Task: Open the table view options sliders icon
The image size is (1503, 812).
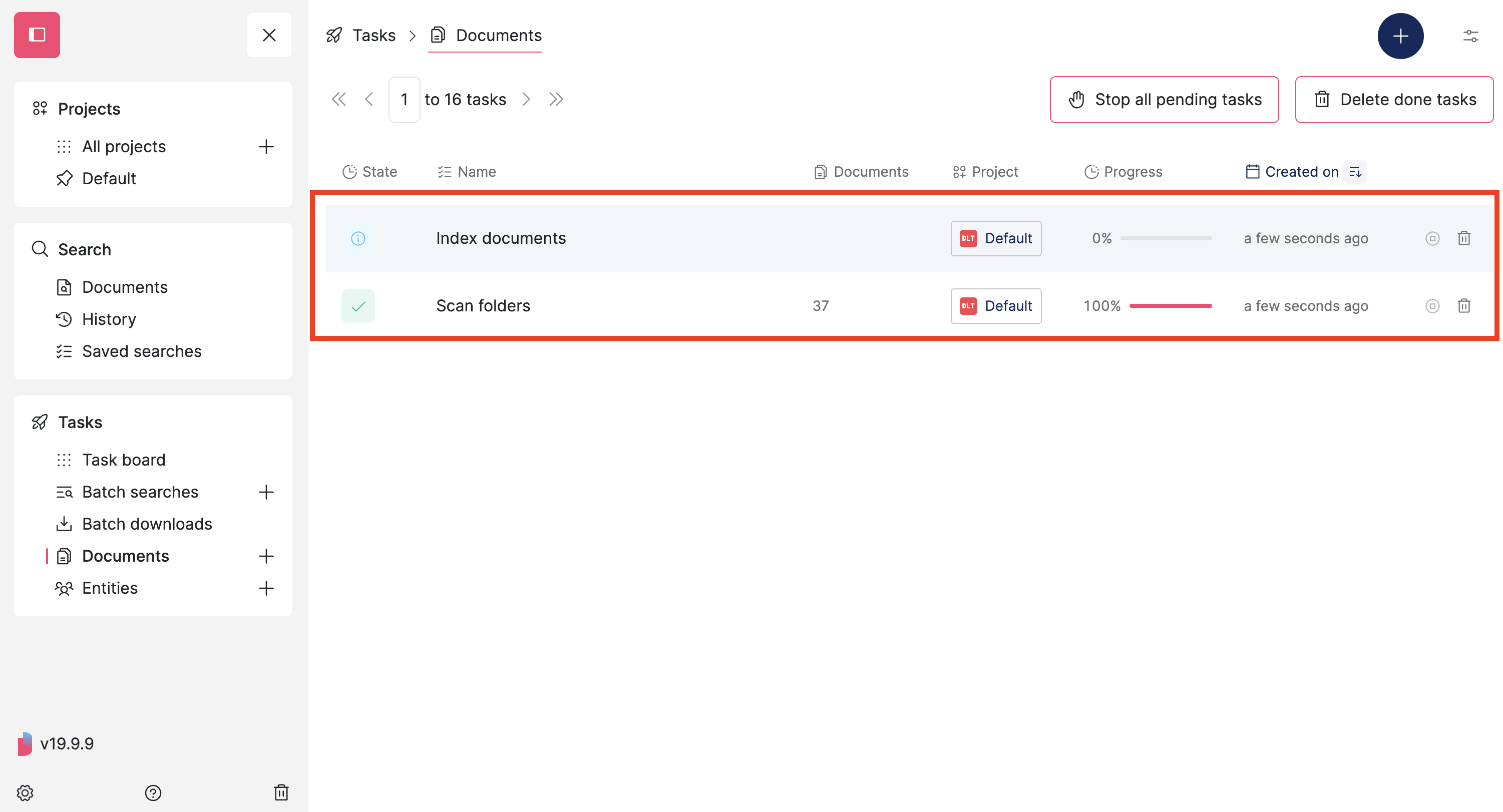Action: [x=1470, y=36]
